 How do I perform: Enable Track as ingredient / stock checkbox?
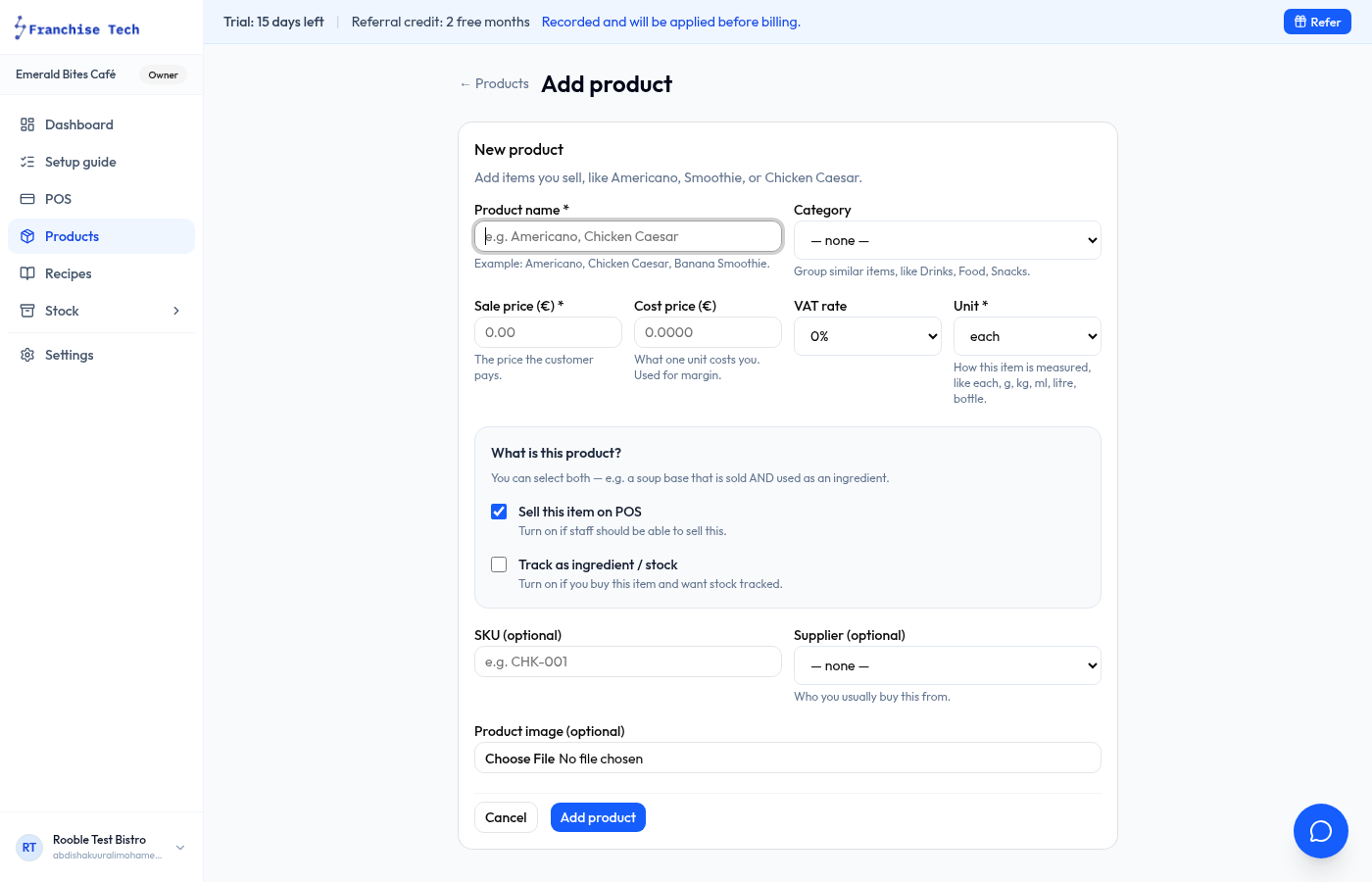tap(499, 564)
